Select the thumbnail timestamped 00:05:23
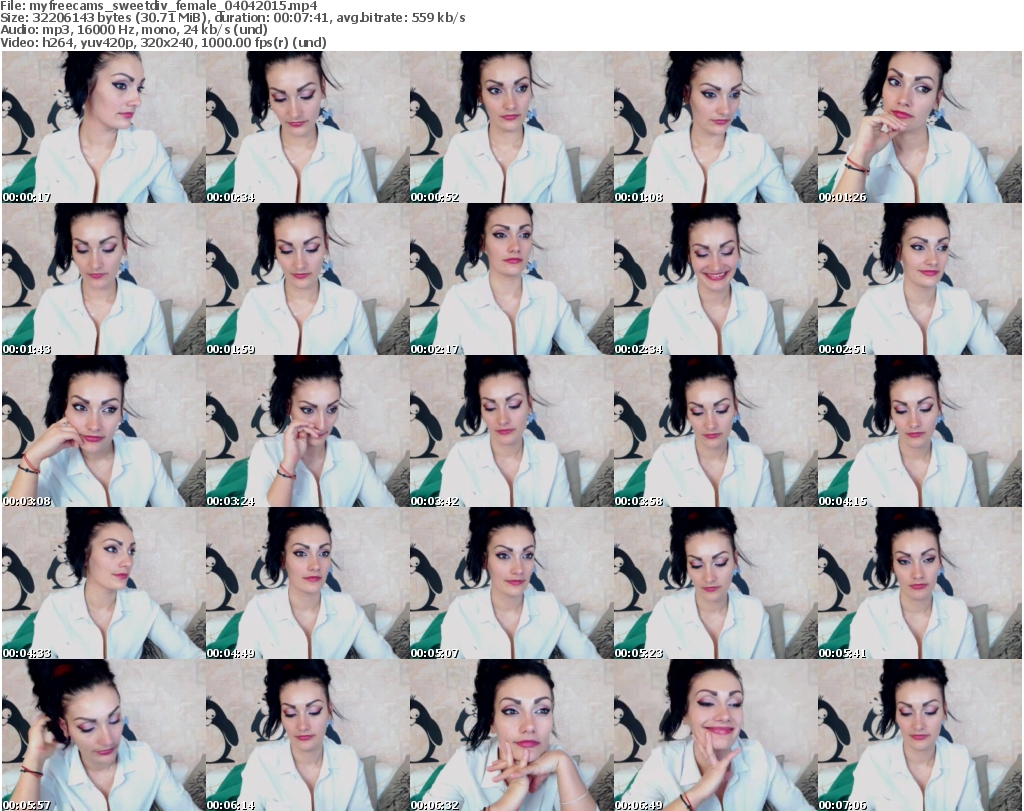The image size is (1024, 811). (x=715, y=584)
